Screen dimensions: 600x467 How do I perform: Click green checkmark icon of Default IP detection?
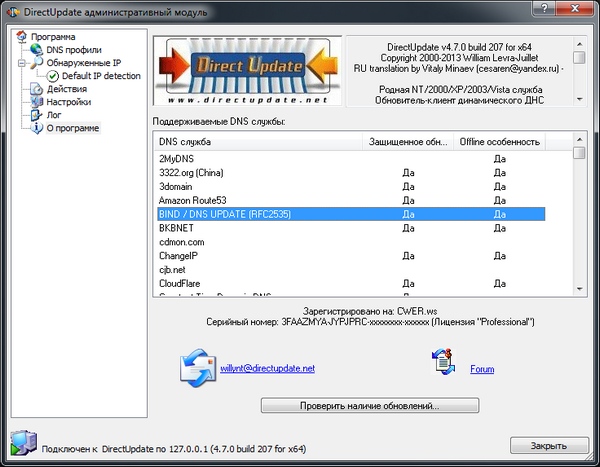point(52,76)
